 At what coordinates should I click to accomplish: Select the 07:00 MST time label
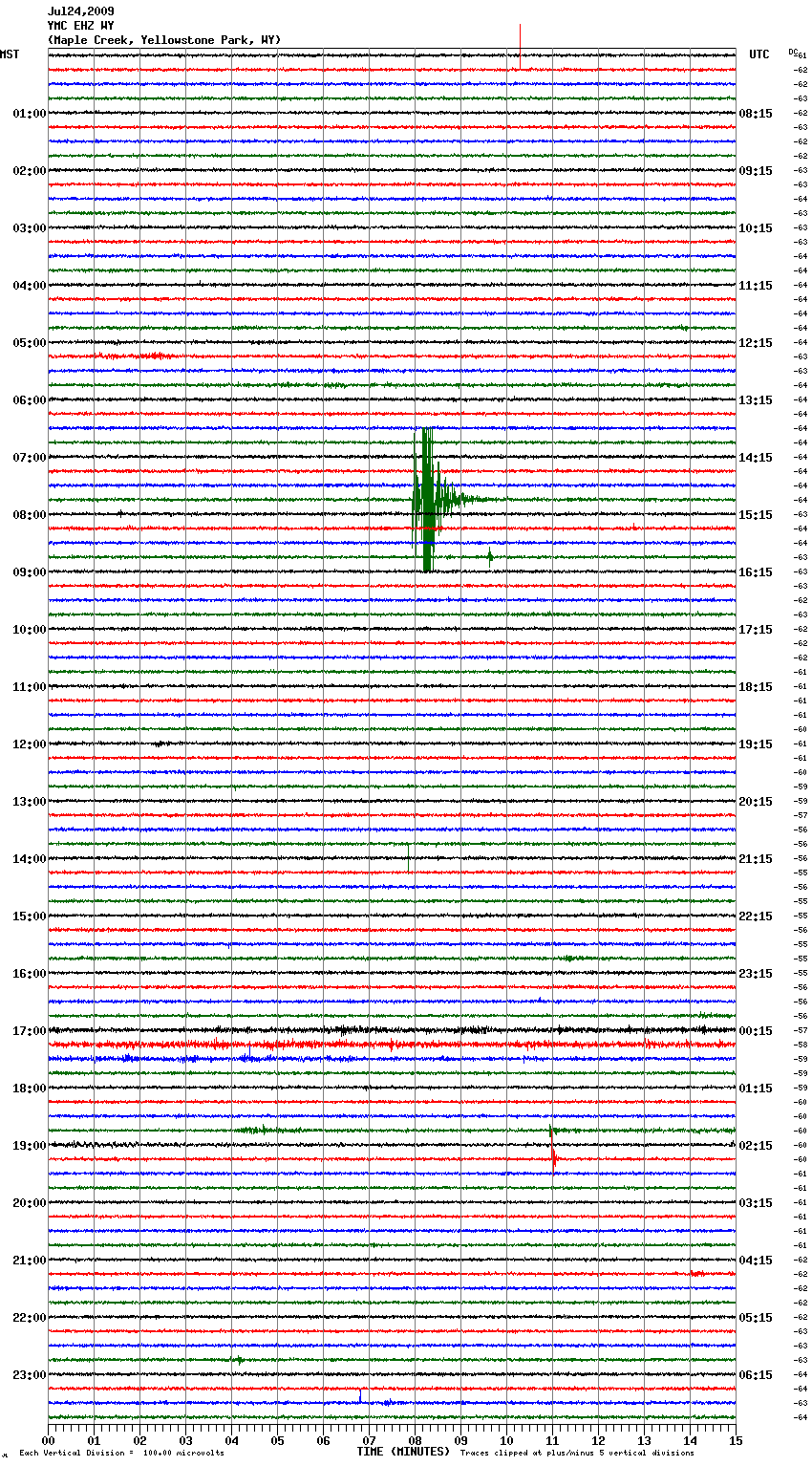[30, 458]
